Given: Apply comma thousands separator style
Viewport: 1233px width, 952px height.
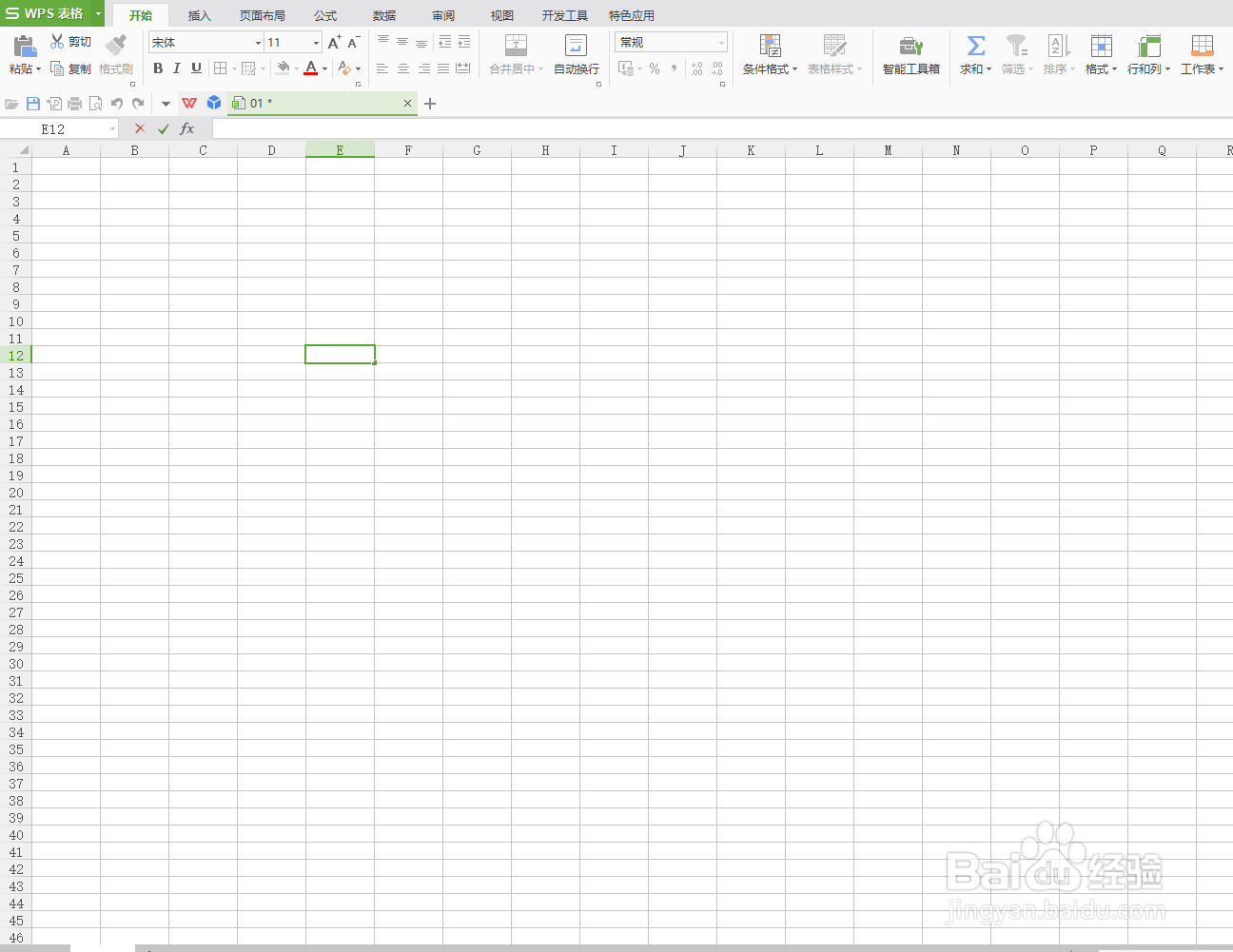Looking at the screenshot, I should point(675,68).
